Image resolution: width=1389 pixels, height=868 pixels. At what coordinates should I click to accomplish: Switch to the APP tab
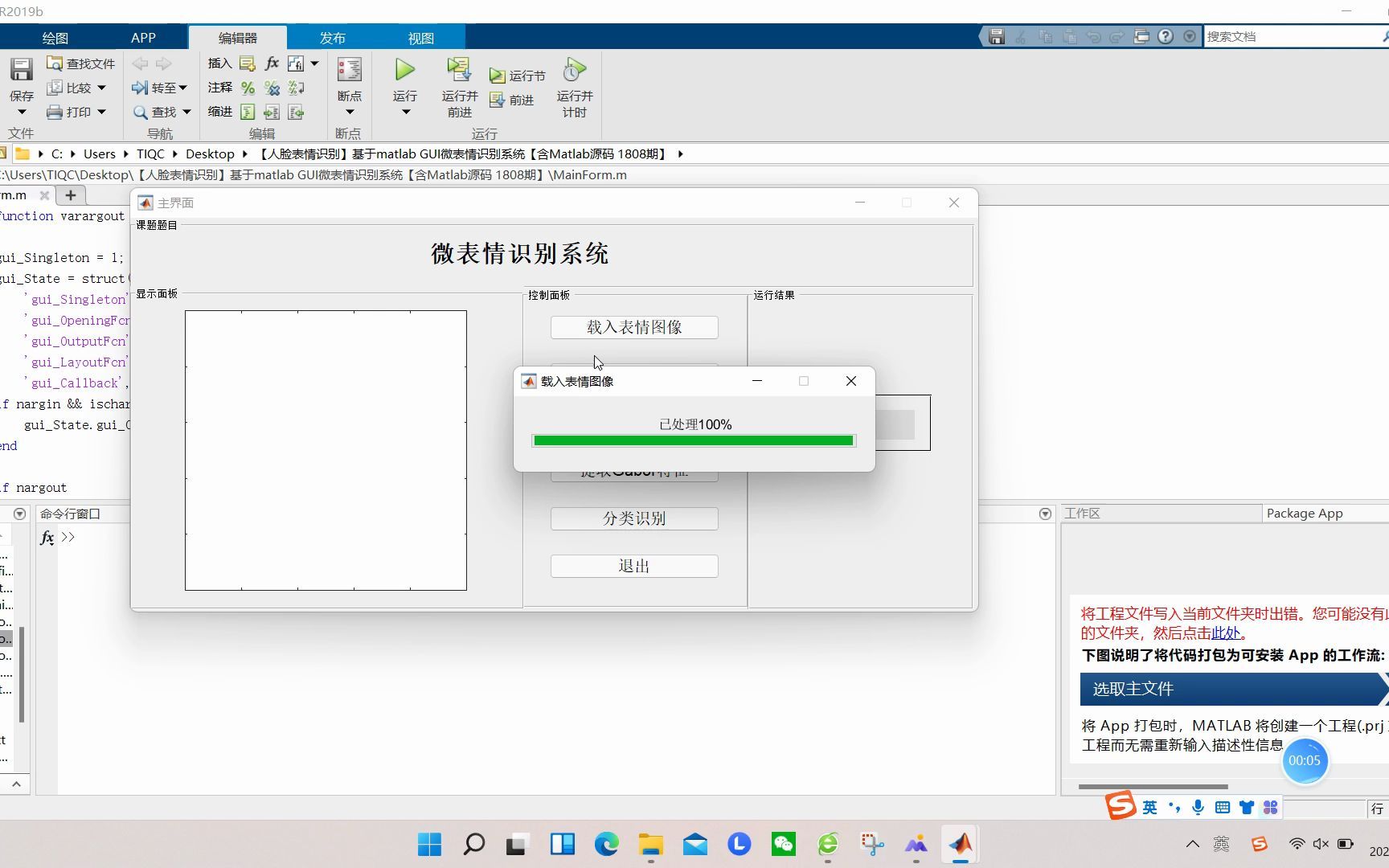coord(143,38)
